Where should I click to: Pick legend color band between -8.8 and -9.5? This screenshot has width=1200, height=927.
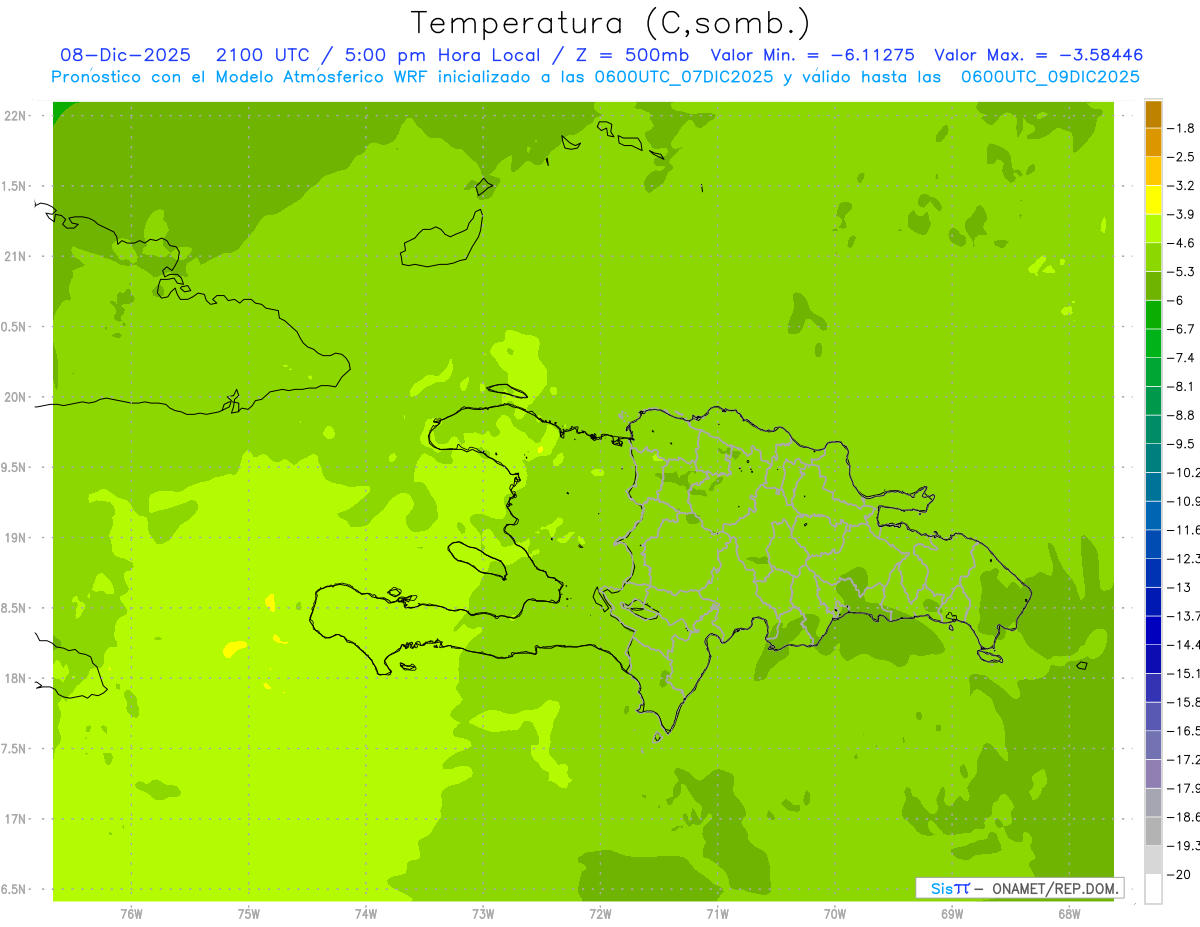point(1153,430)
